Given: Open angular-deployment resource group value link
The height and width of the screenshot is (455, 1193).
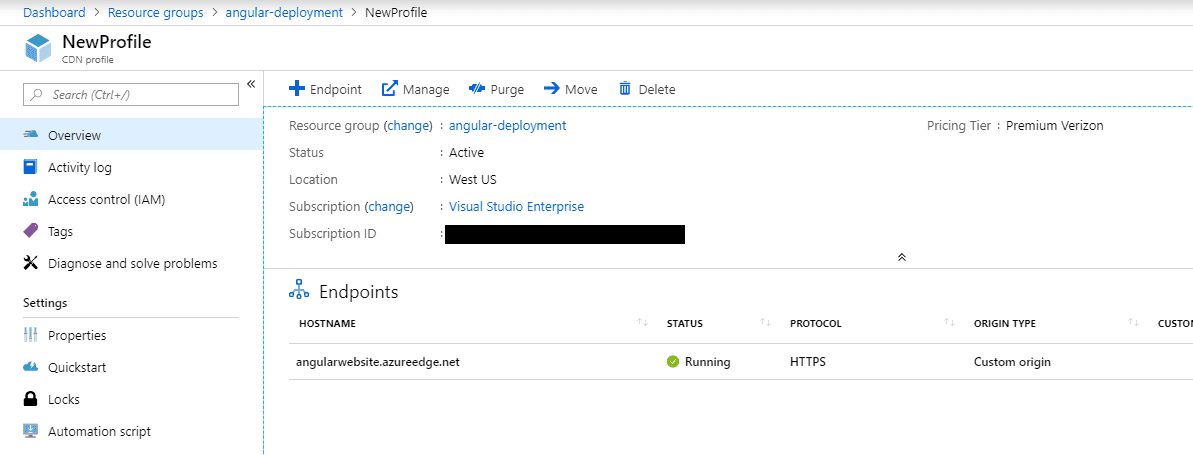Looking at the screenshot, I should click(507, 126).
